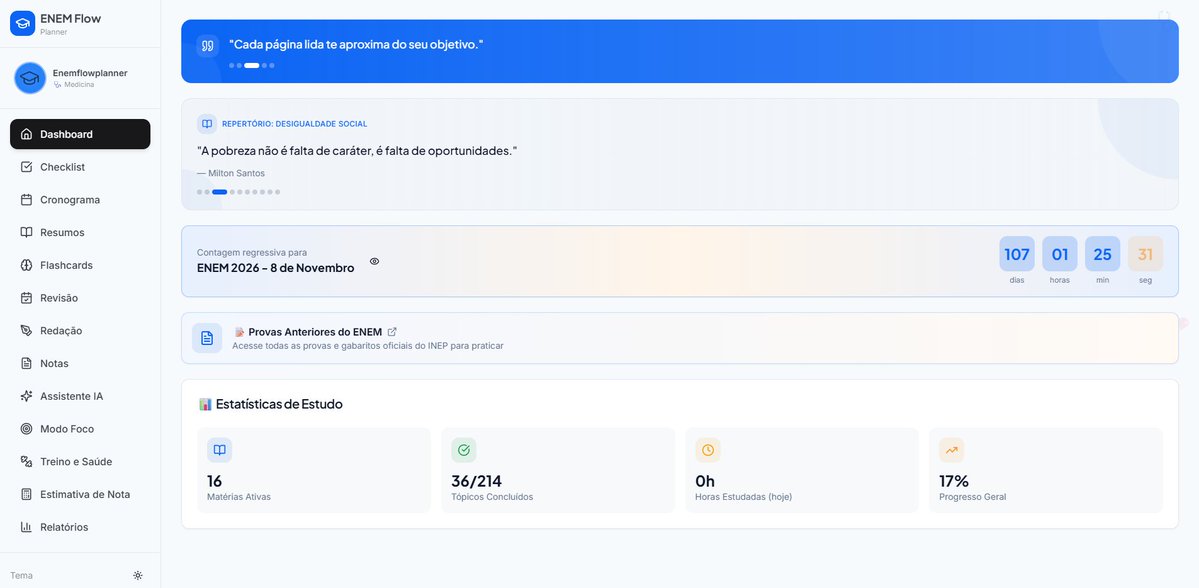Go to the Dashboard menu item
This screenshot has width=1199, height=588.
coord(80,134)
